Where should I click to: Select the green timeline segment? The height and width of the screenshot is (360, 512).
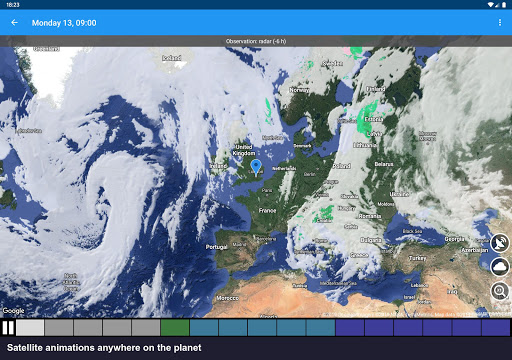tap(175, 328)
